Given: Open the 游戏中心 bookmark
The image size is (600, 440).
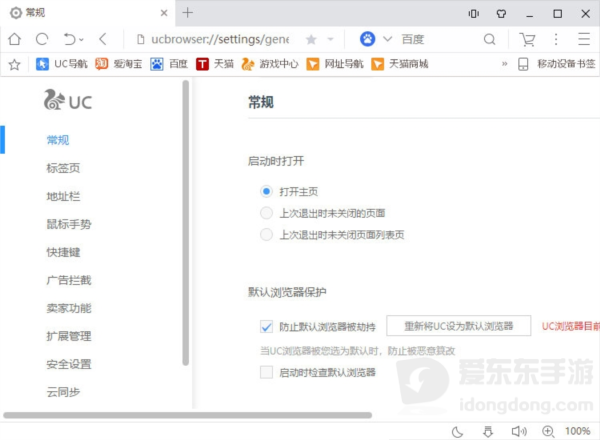Looking at the screenshot, I should pyautogui.click(x=269, y=64).
